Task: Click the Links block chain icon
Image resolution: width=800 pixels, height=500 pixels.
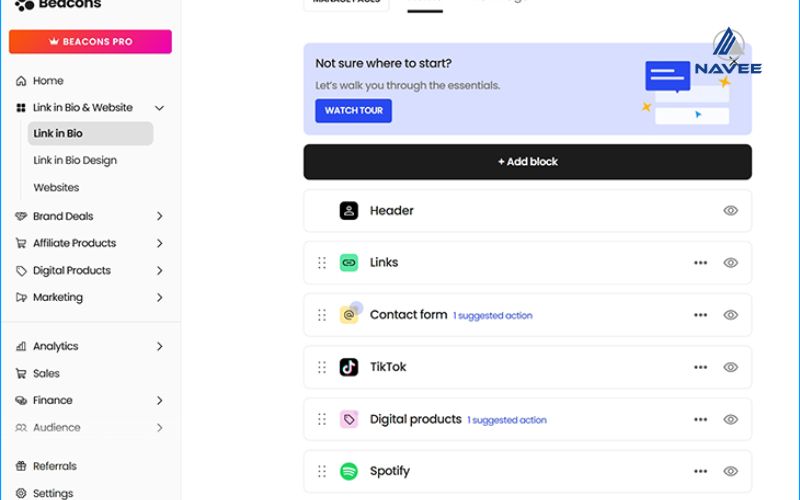Action: 348,263
